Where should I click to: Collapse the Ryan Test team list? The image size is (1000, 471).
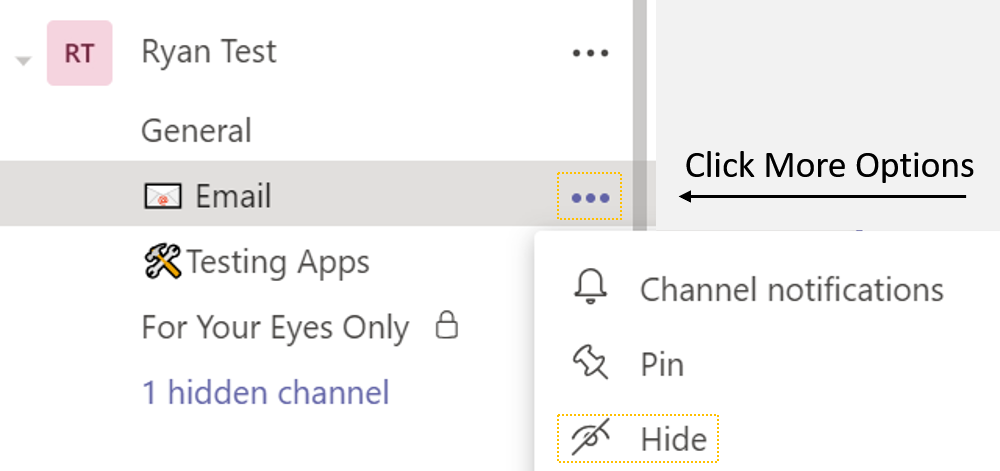(22, 60)
